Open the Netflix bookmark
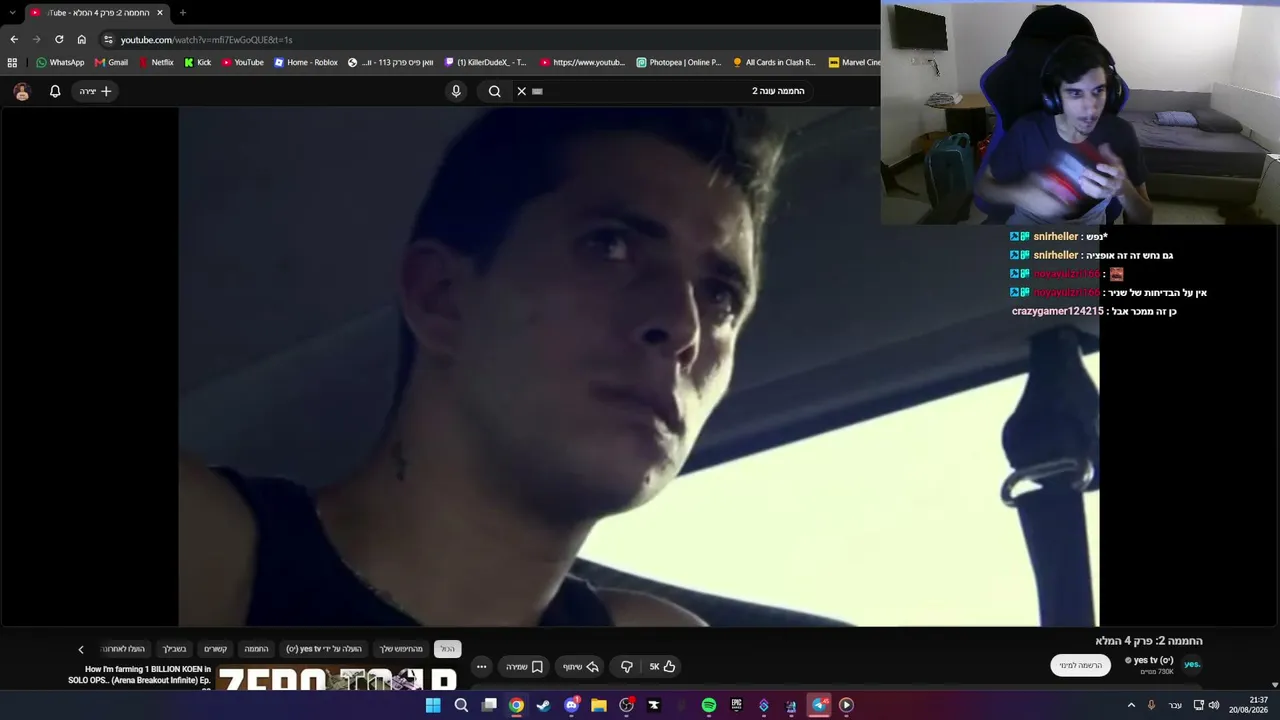Viewport: 1280px width, 720px height. pyautogui.click(x=156, y=62)
